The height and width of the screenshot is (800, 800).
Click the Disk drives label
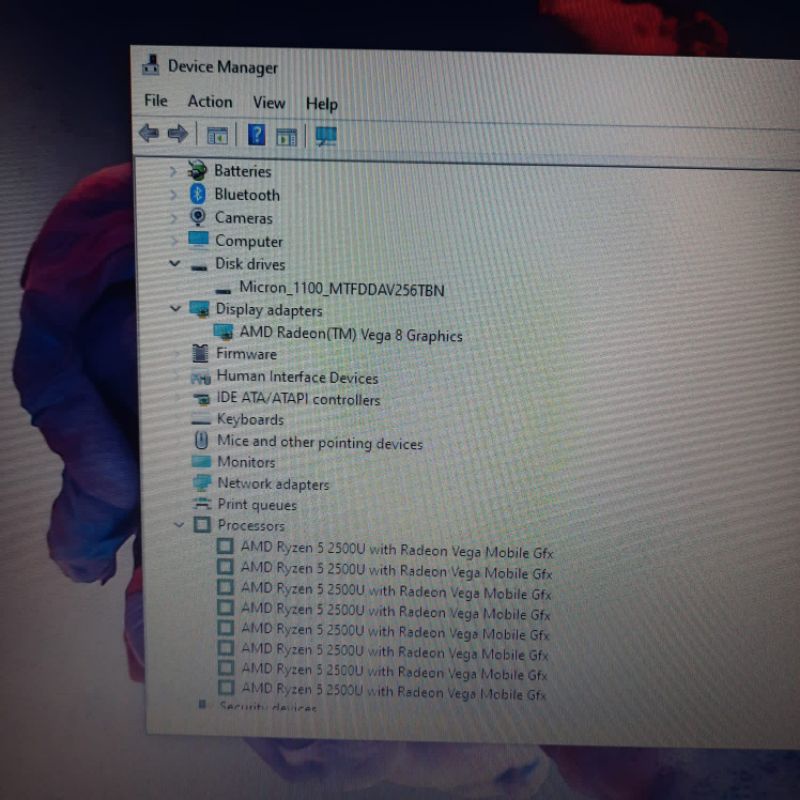250,264
